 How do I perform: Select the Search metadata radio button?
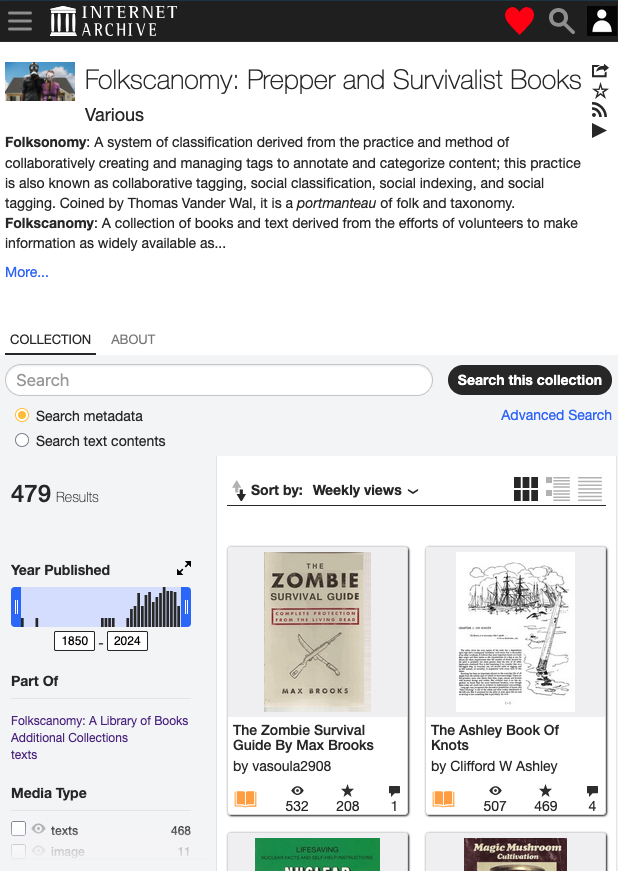click(x=22, y=416)
